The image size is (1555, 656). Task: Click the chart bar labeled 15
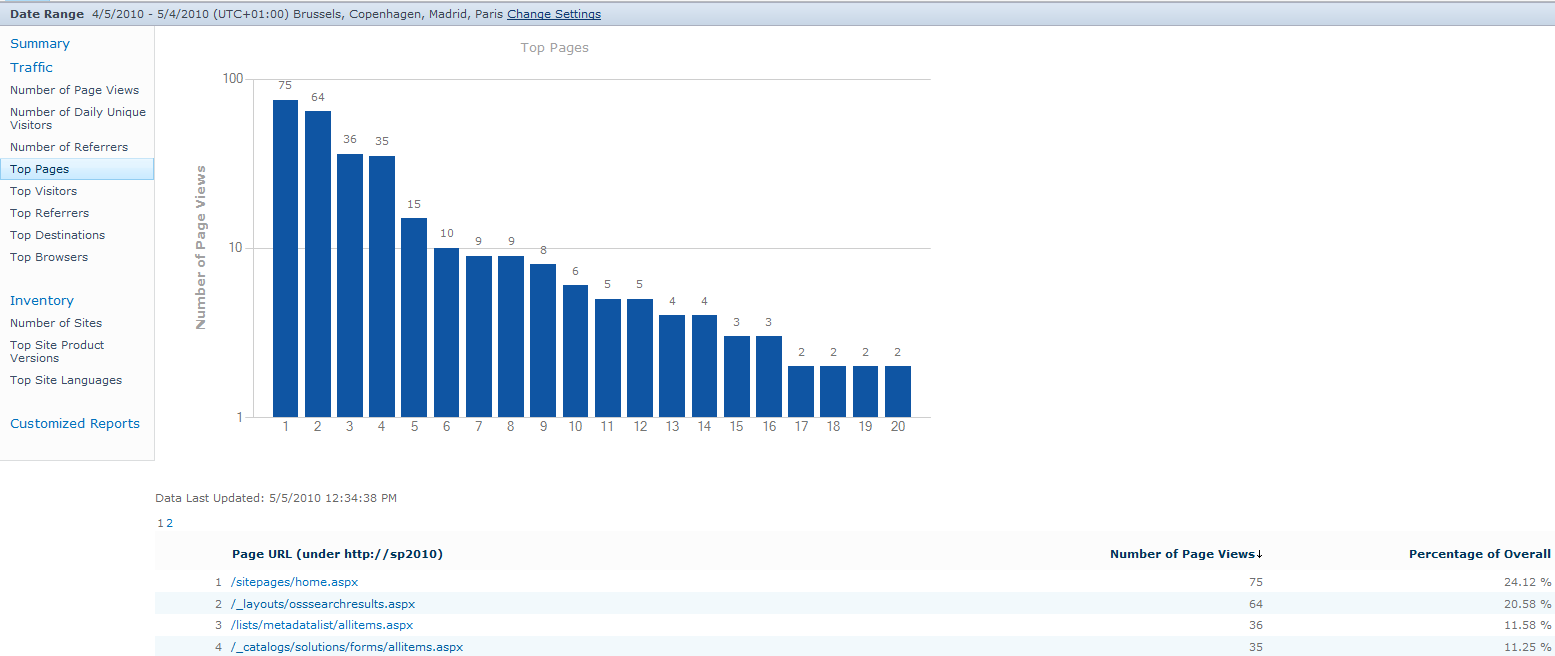(x=414, y=317)
